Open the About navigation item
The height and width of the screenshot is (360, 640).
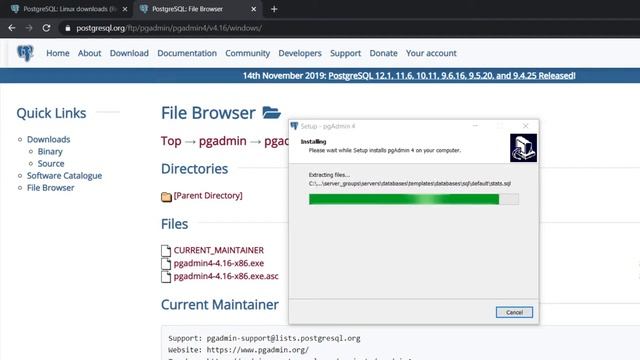tap(89, 53)
